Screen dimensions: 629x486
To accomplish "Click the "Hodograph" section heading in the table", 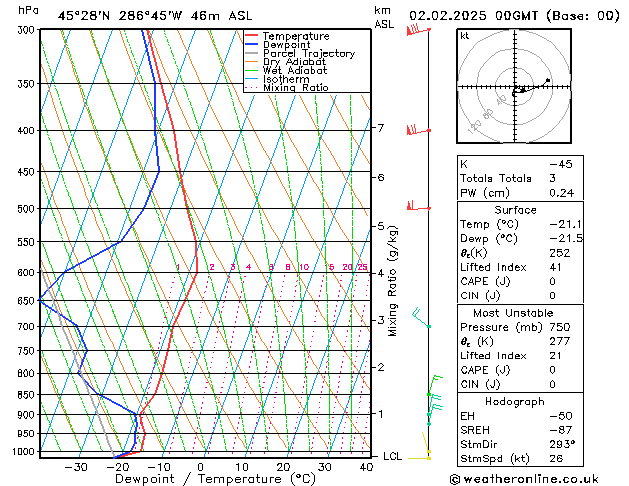I will tap(515, 402).
